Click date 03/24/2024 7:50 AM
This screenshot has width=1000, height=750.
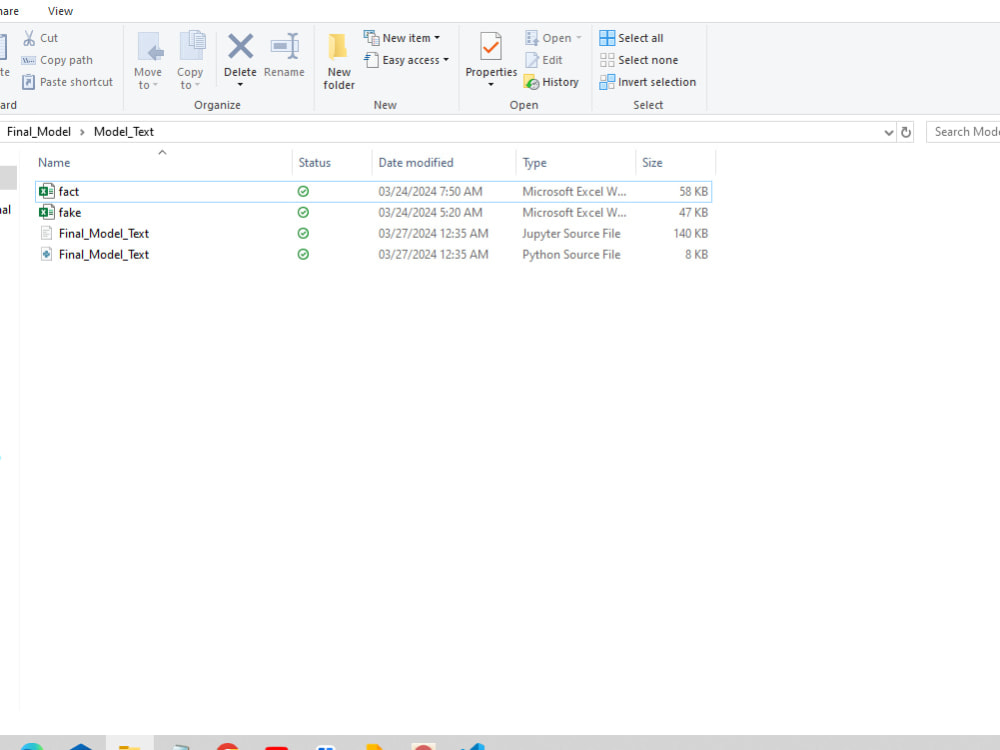pyautogui.click(x=430, y=191)
